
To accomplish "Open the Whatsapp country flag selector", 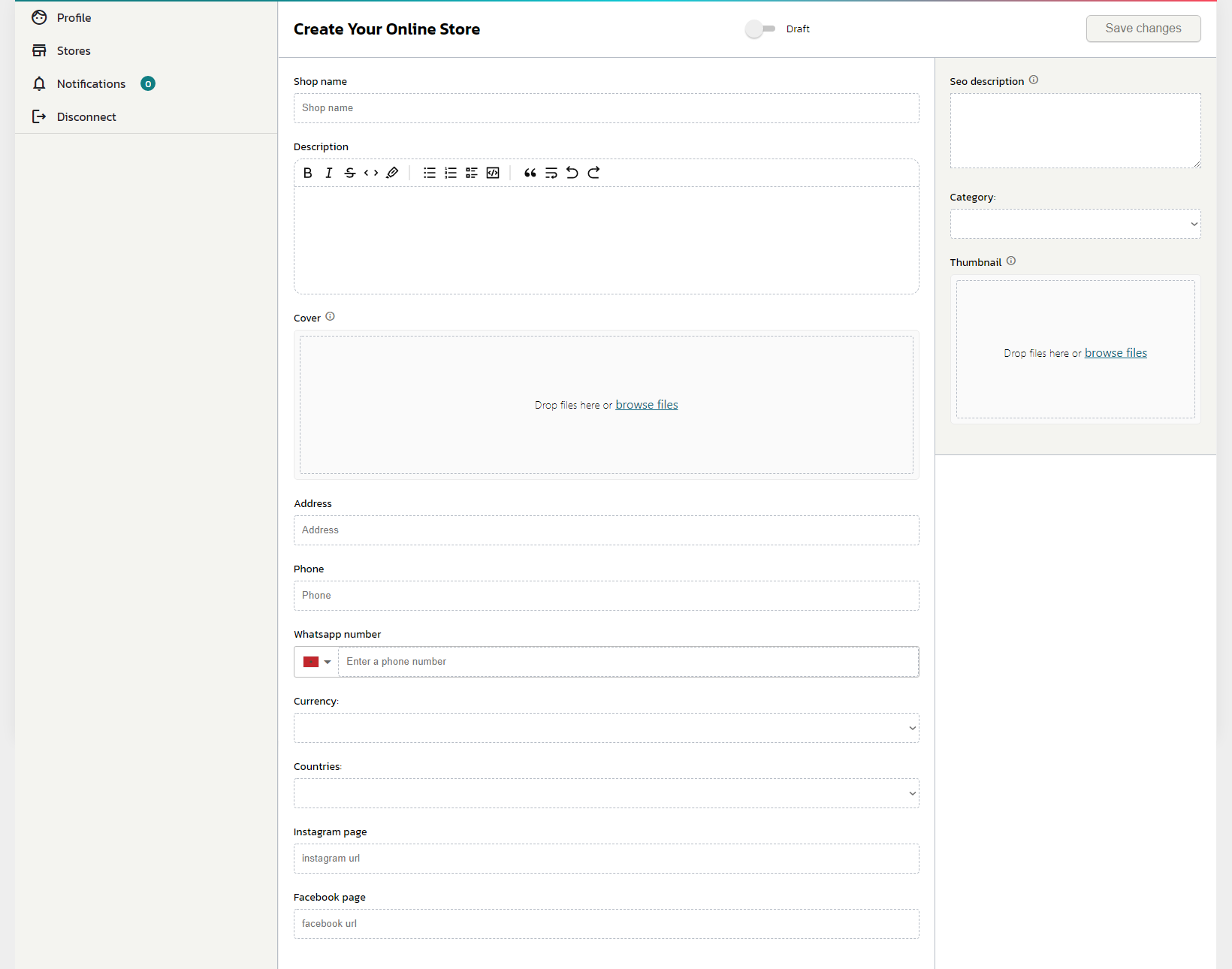I will click(317, 662).
